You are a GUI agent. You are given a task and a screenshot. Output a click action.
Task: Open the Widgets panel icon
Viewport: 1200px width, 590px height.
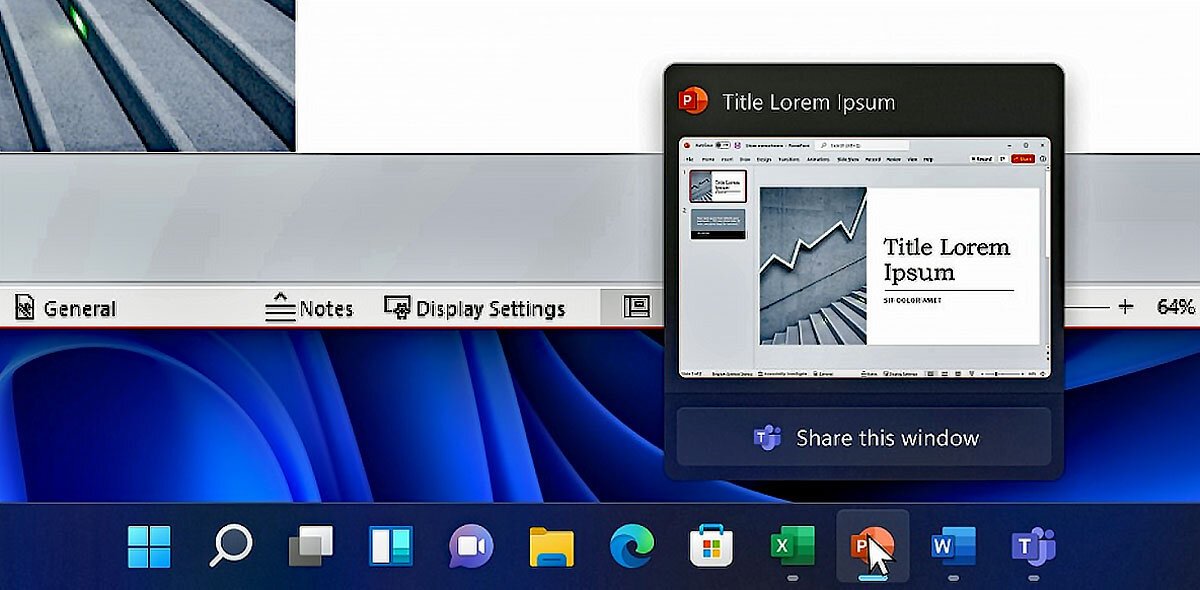click(390, 547)
